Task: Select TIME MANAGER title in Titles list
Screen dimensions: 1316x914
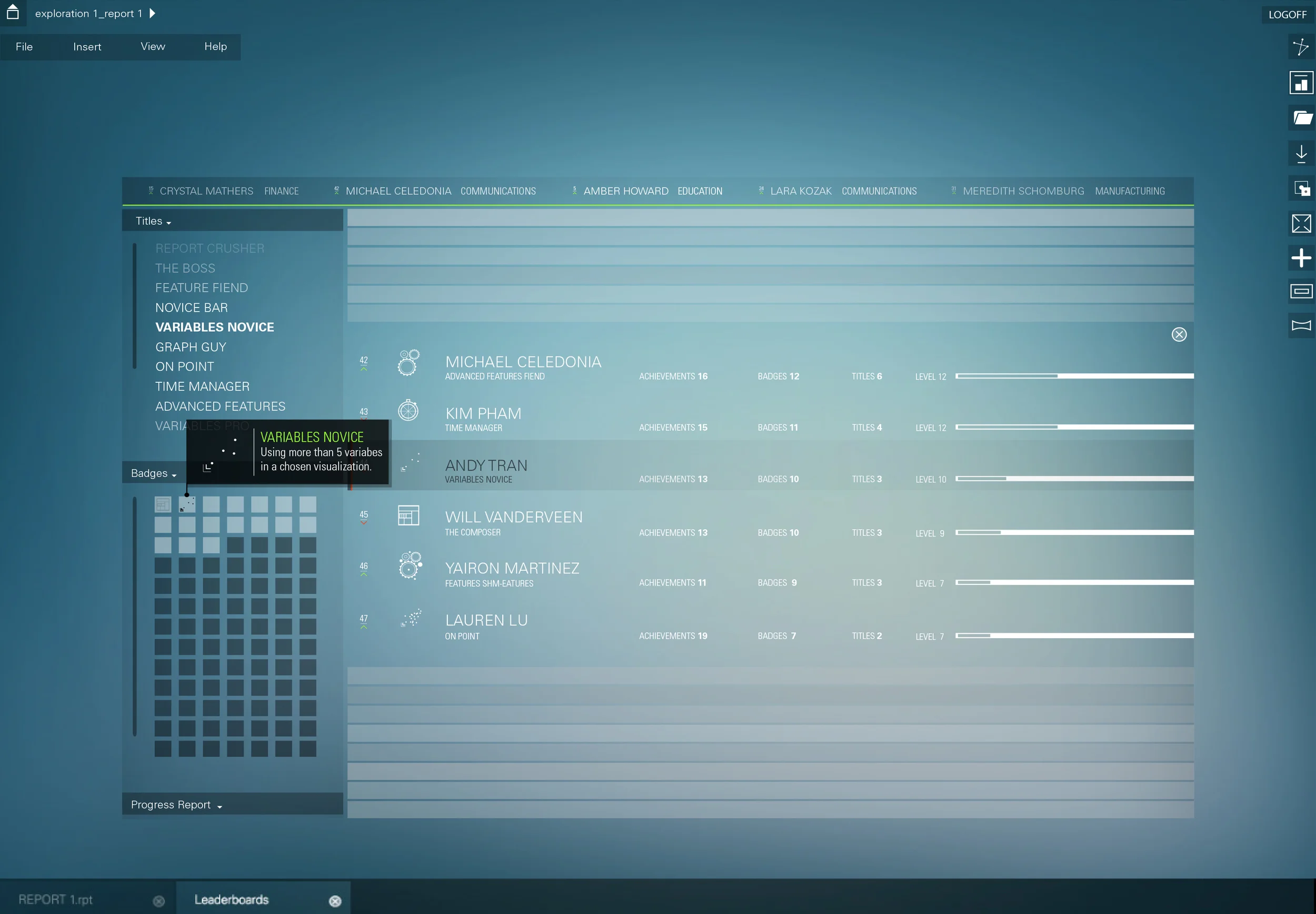Action: click(202, 386)
